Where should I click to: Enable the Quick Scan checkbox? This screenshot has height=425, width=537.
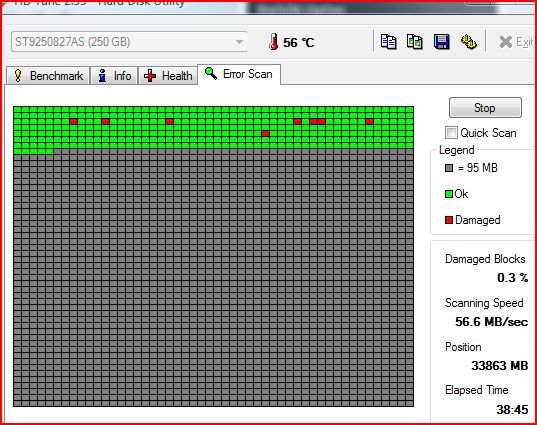click(x=451, y=133)
